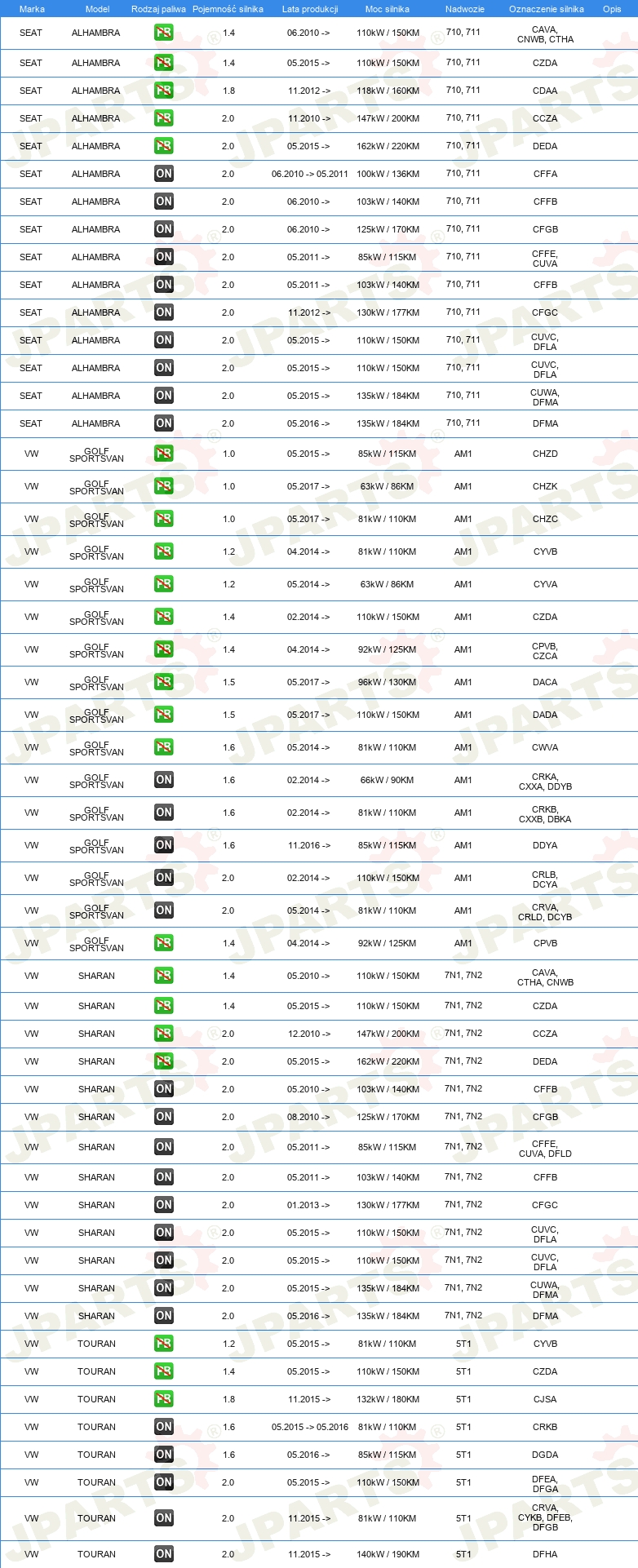Click the PB icon in SEAT Alhambra DEDA row
638x1568 pixels.
[164, 146]
